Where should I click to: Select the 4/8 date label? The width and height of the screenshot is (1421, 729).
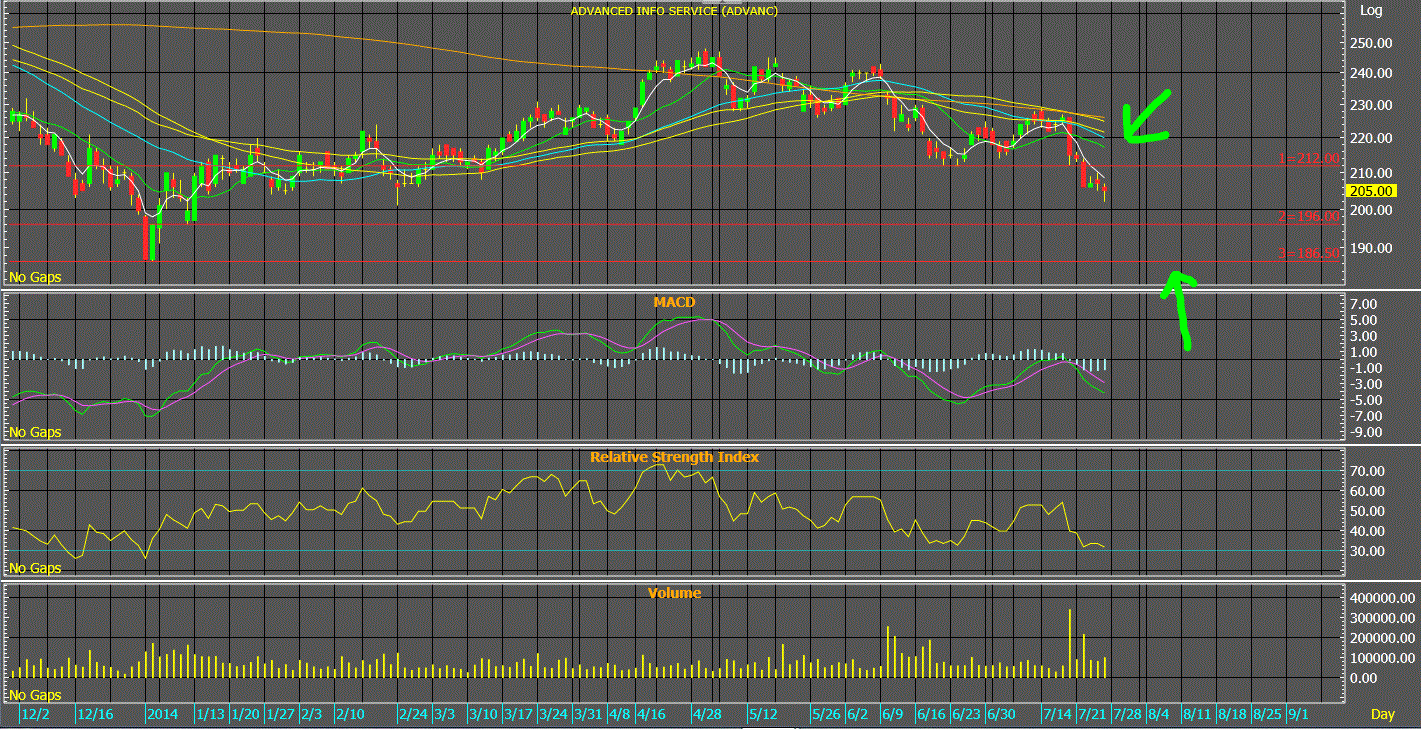[x=619, y=715]
